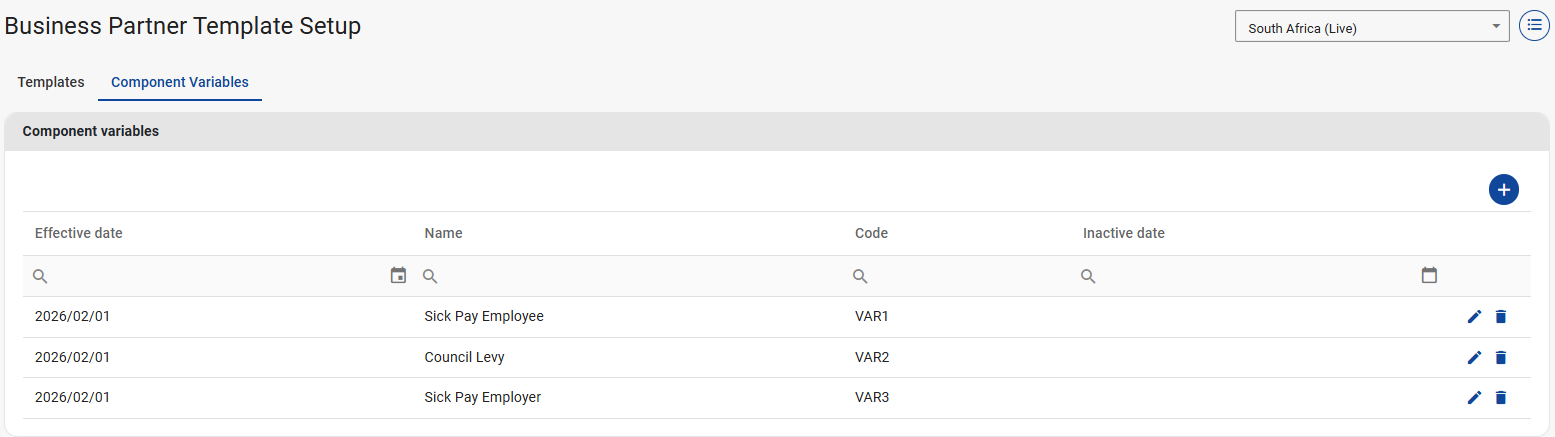Focus the Effective date filter field
Image resolution: width=1555 pixels, height=437 pixels.
tap(210, 276)
